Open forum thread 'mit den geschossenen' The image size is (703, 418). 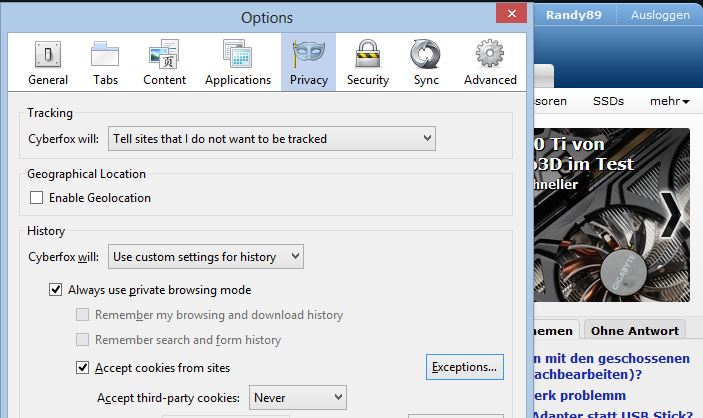coord(612,366)
